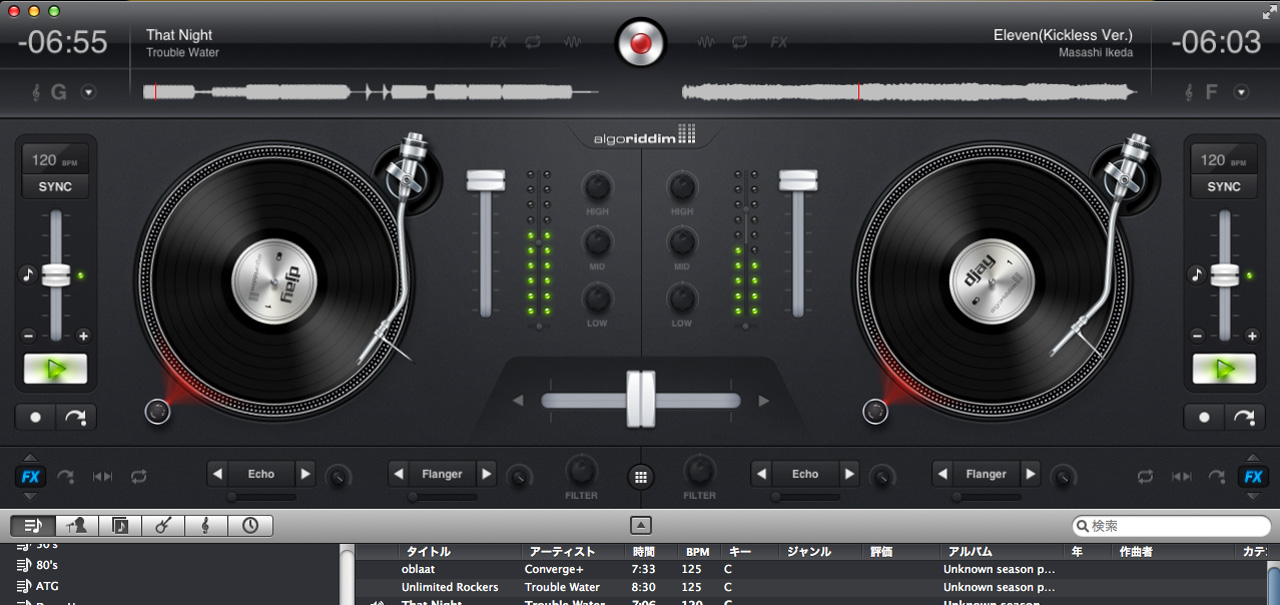Screen dimensions: 1280x605
Task: Click the left deck HIGH EQ knob
Action: tap(598, 186)
